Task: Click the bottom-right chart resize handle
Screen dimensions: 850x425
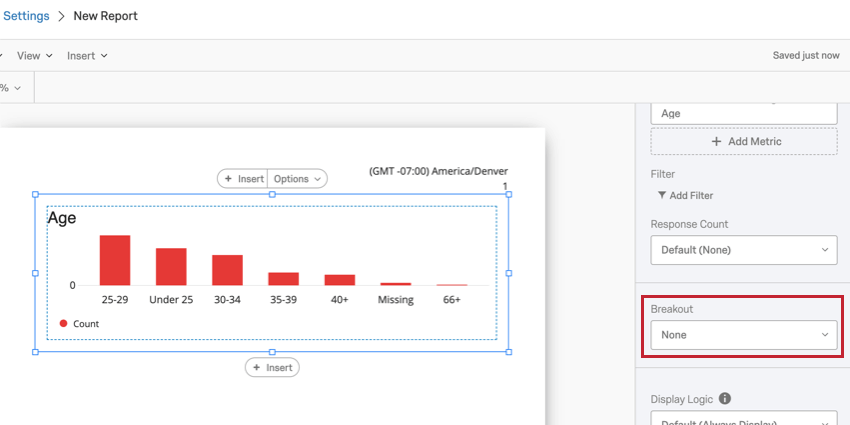Action: click(x=508, y=352)
